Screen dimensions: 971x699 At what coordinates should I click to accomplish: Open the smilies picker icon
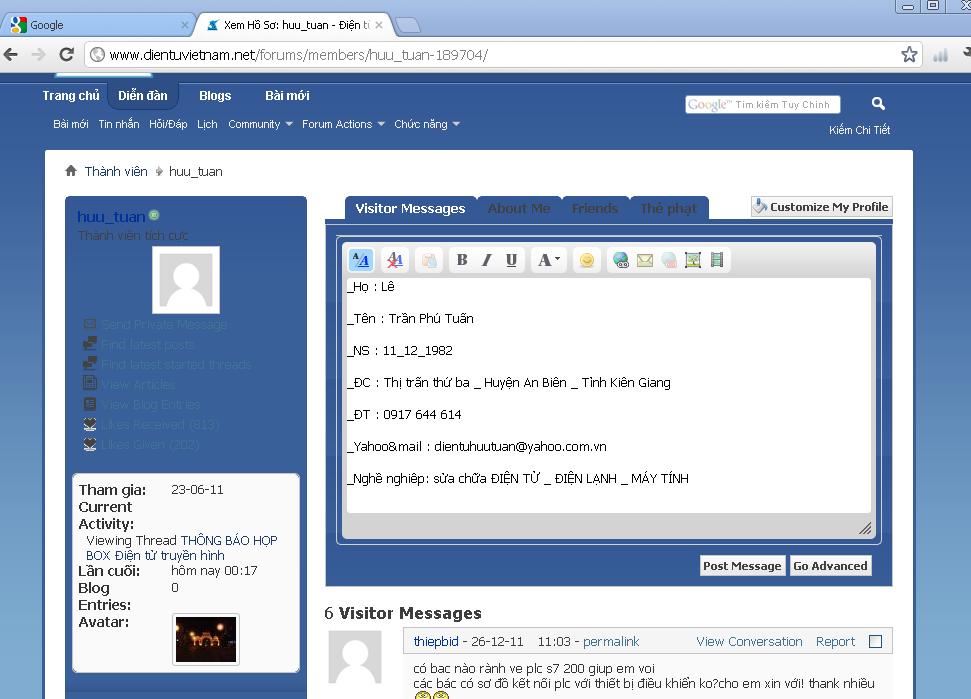click(x=586, y=260)
